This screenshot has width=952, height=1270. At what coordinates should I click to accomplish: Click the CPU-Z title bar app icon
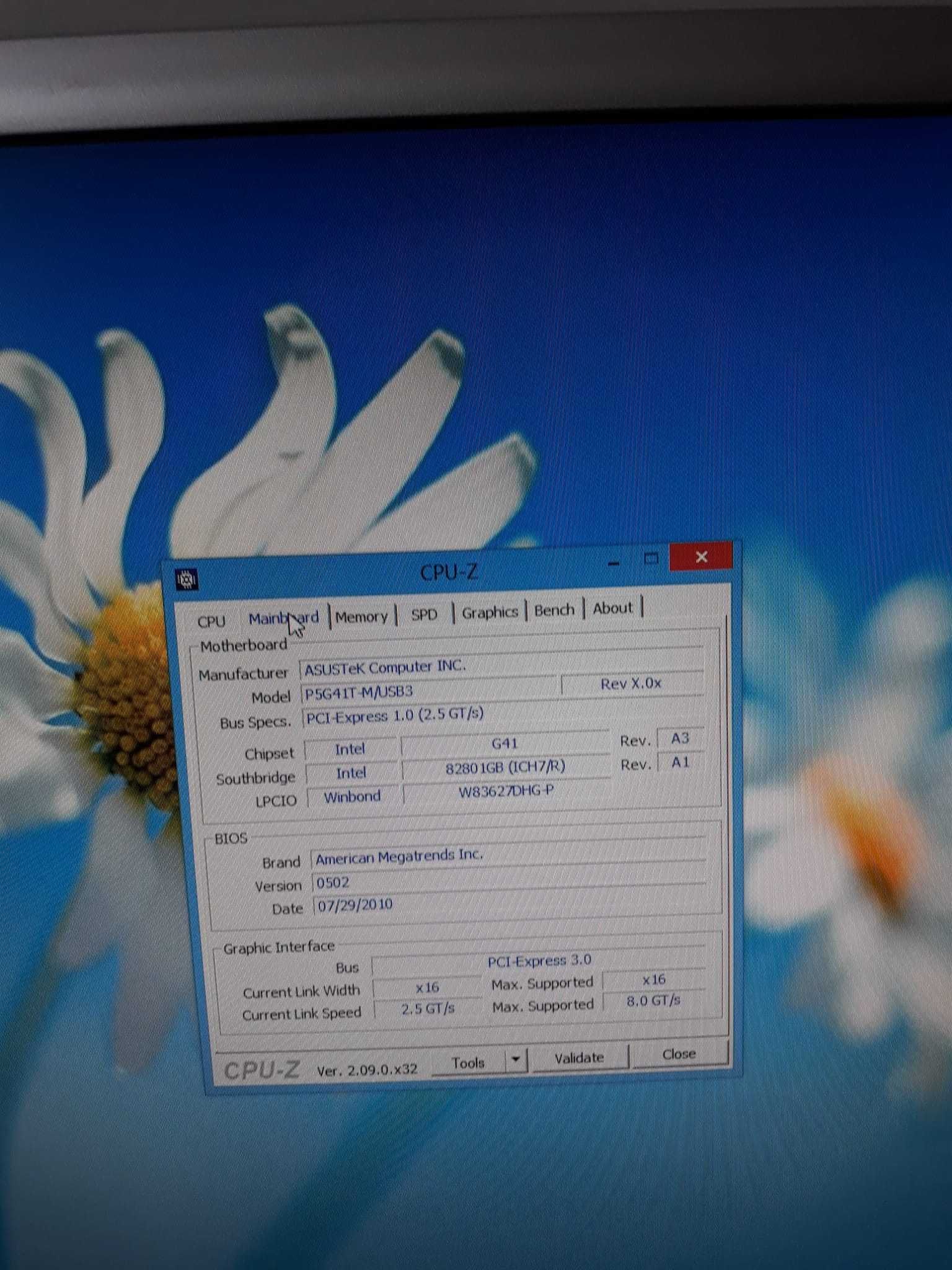[186, 580]
